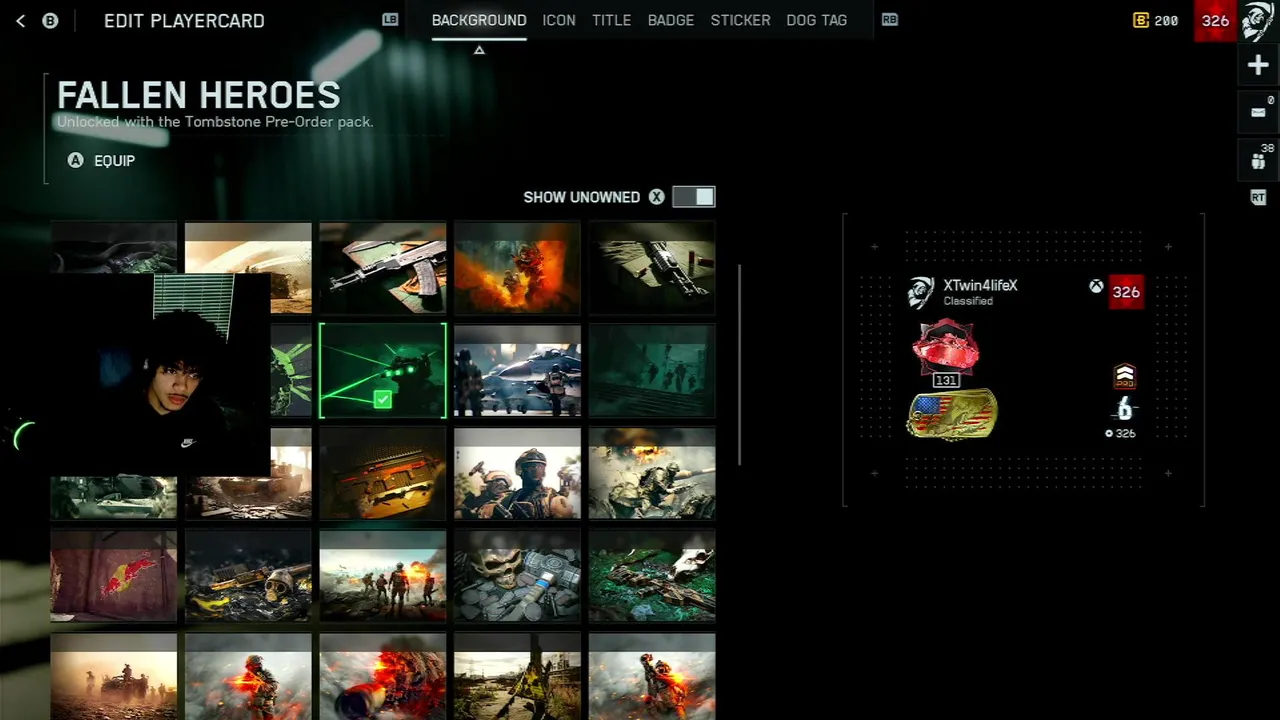Click the red tank badge on playercard

click(x=945, y=346)
